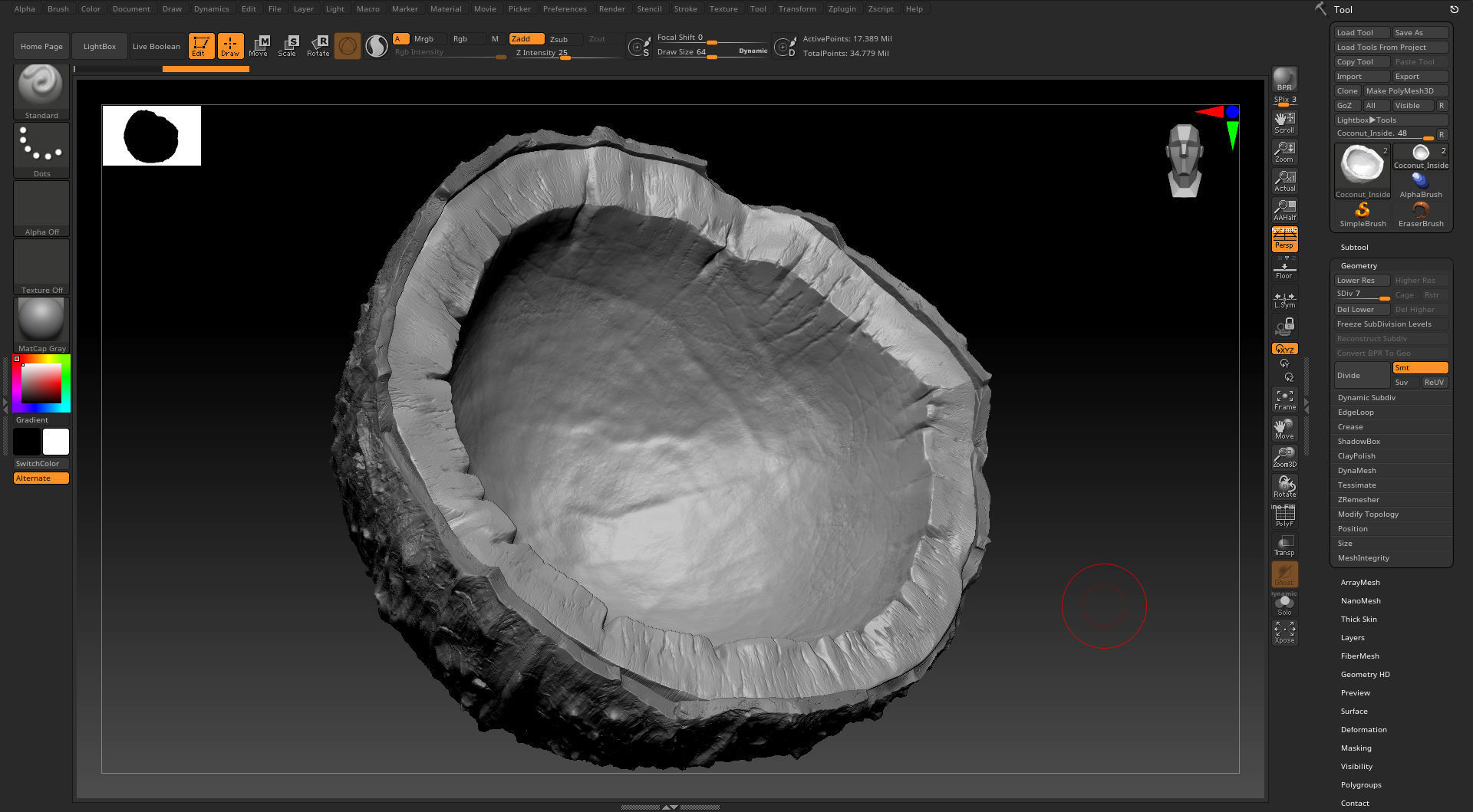Toggle perspective with Persp button
Screen dimensions: 1473x812
1284,239
